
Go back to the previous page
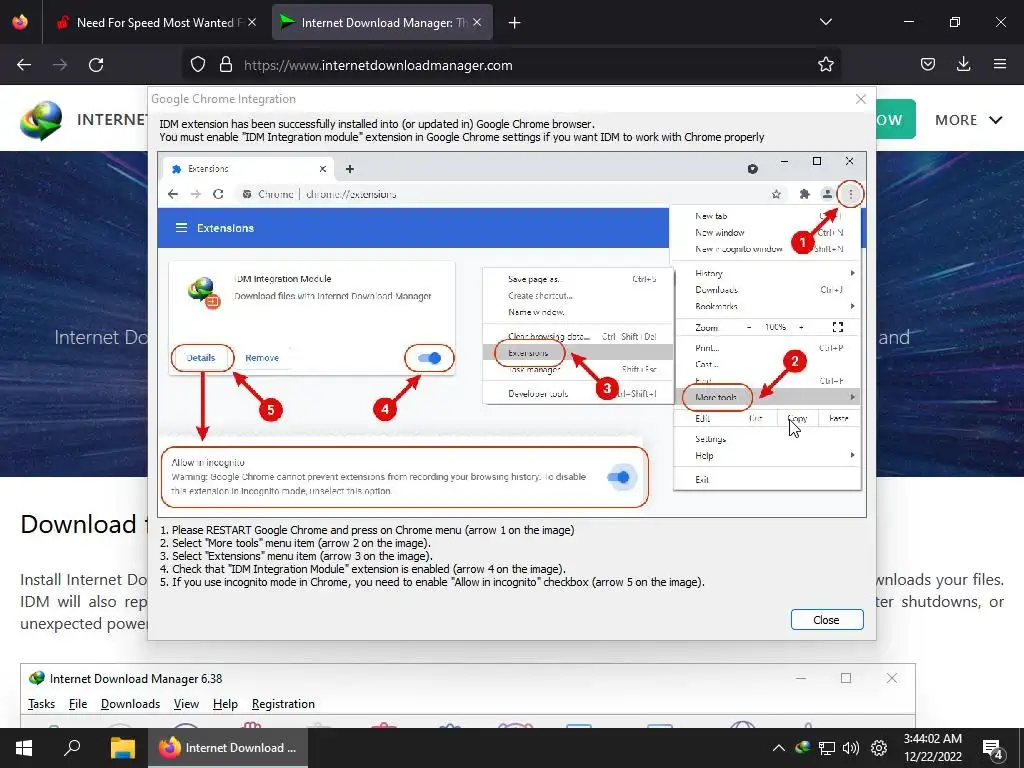pos(24,65)
